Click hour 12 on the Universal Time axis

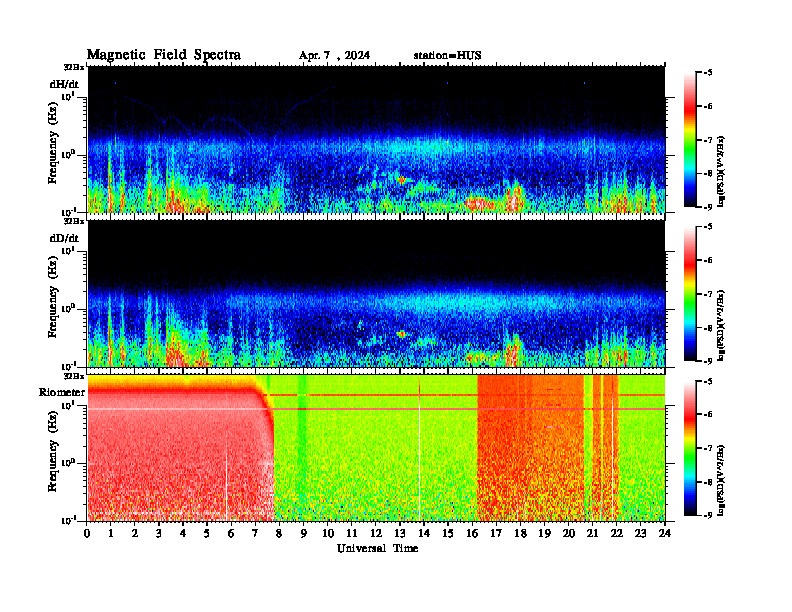point(376,534)
